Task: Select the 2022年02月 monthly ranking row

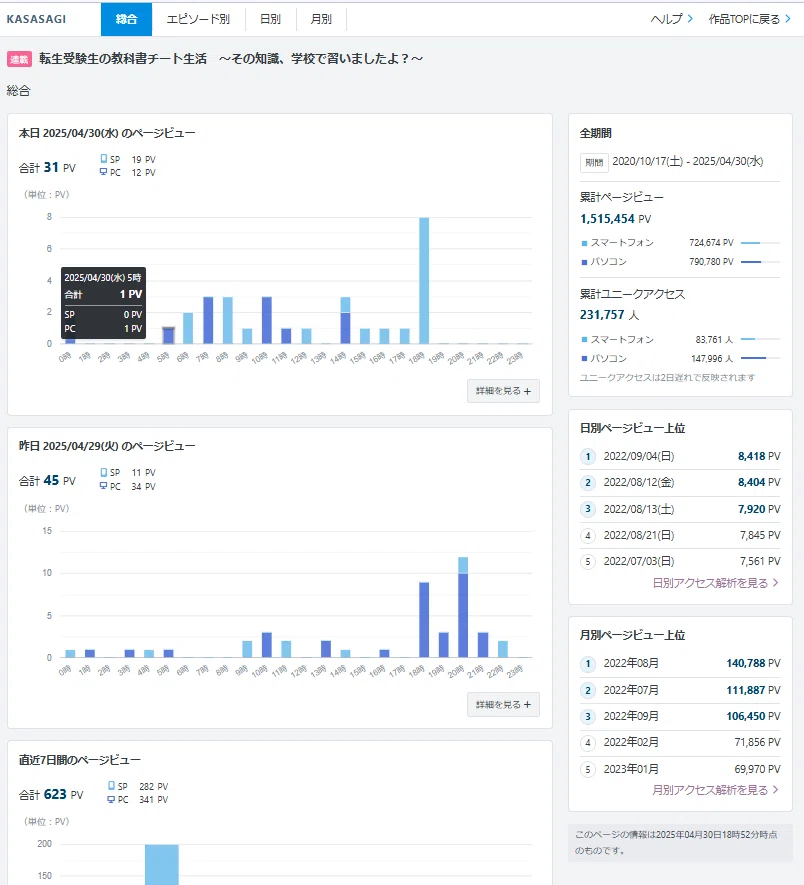Action: point(680,743)
